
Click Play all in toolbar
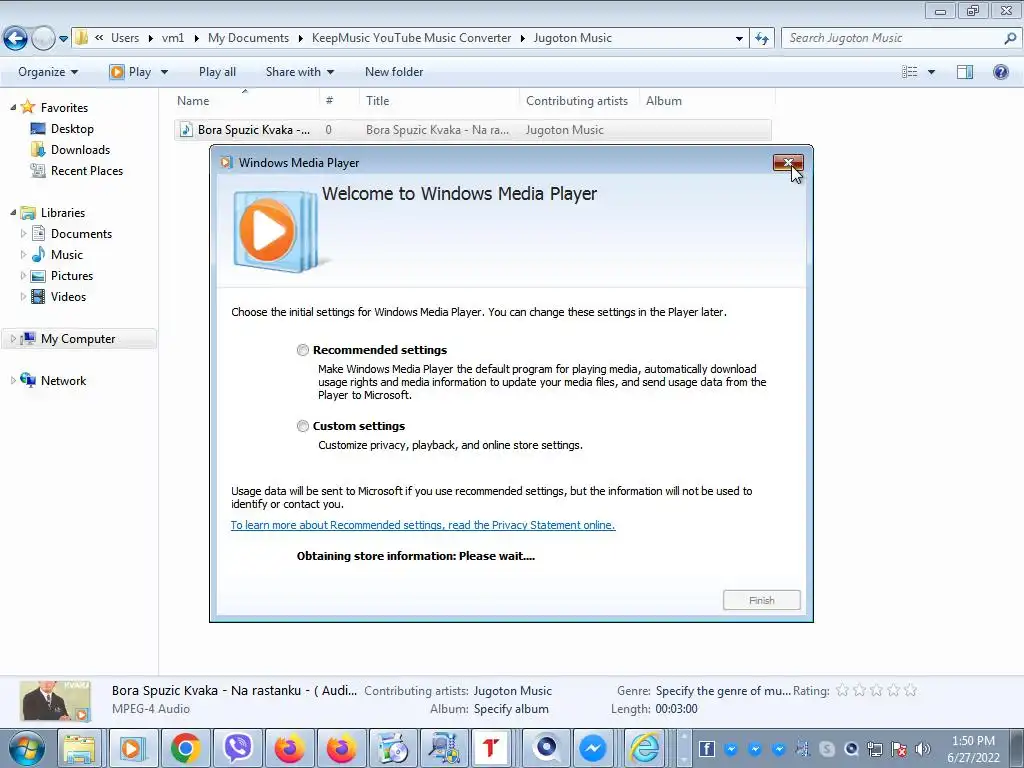[217, 72]
